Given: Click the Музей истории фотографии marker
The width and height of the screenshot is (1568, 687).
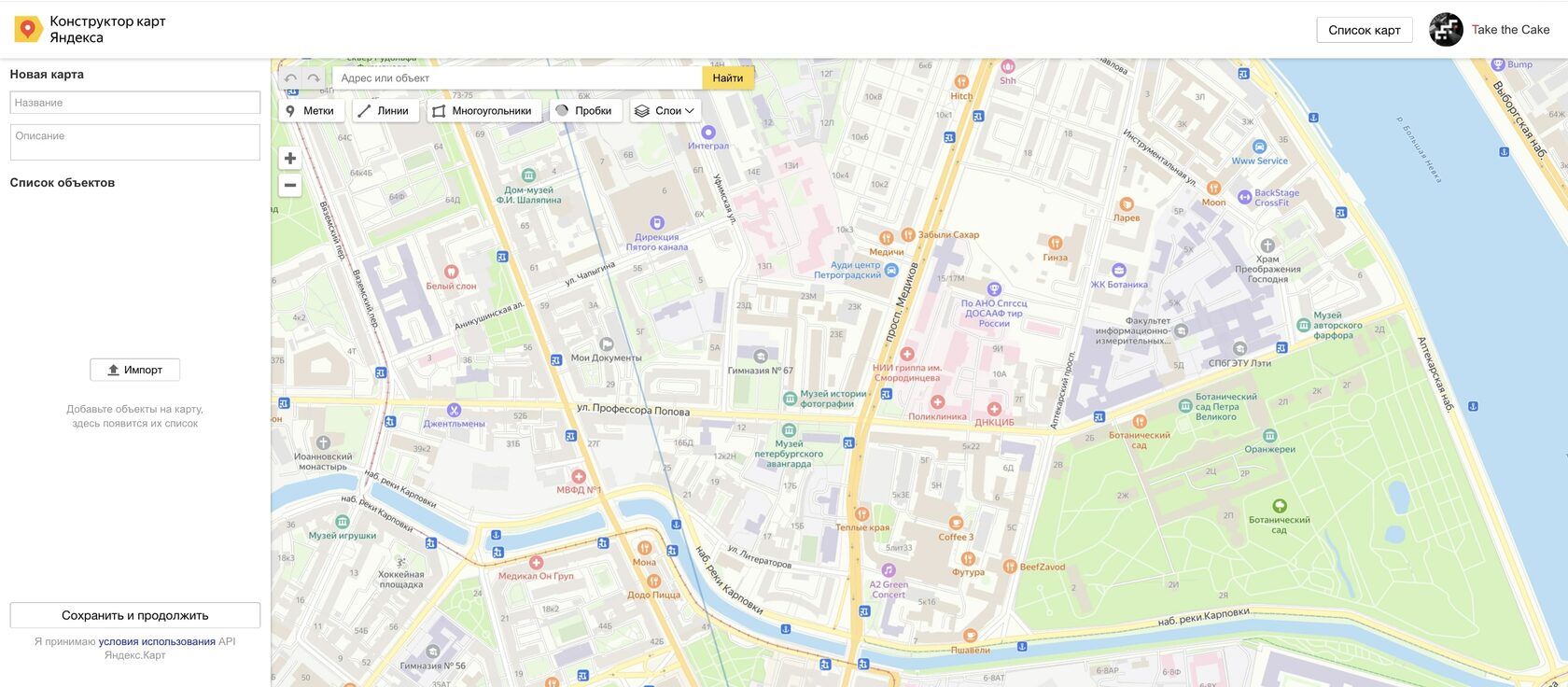Looking at the screenshot, I should coord(791,399).
